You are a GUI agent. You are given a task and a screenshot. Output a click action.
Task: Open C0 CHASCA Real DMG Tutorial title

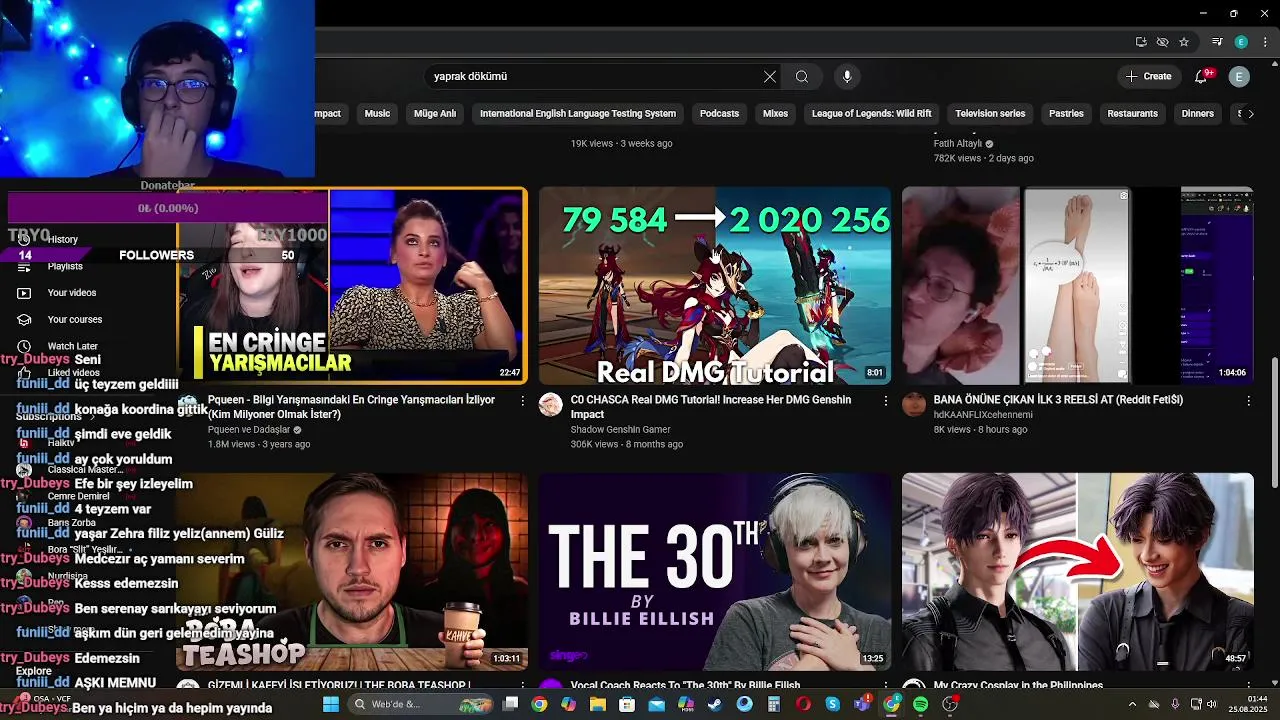coord(711,407)
